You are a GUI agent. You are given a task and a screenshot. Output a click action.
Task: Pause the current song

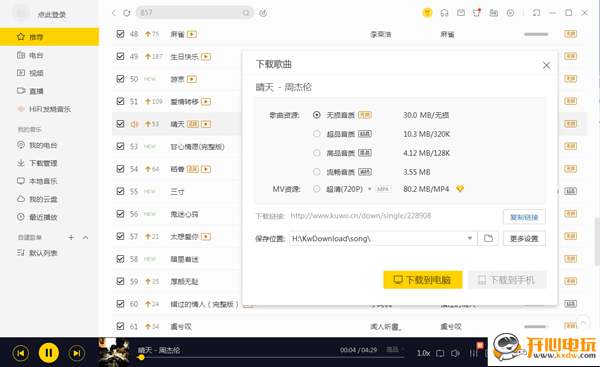(x=49, y=352)
